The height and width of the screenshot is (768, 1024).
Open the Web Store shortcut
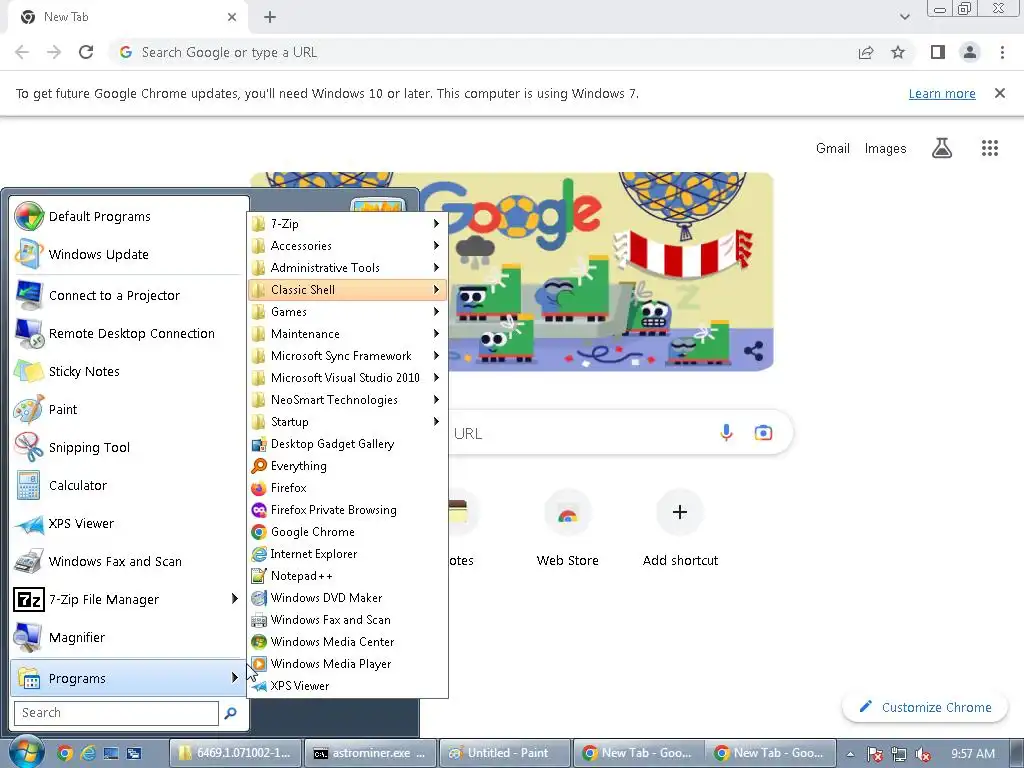(x=568, y=528)
